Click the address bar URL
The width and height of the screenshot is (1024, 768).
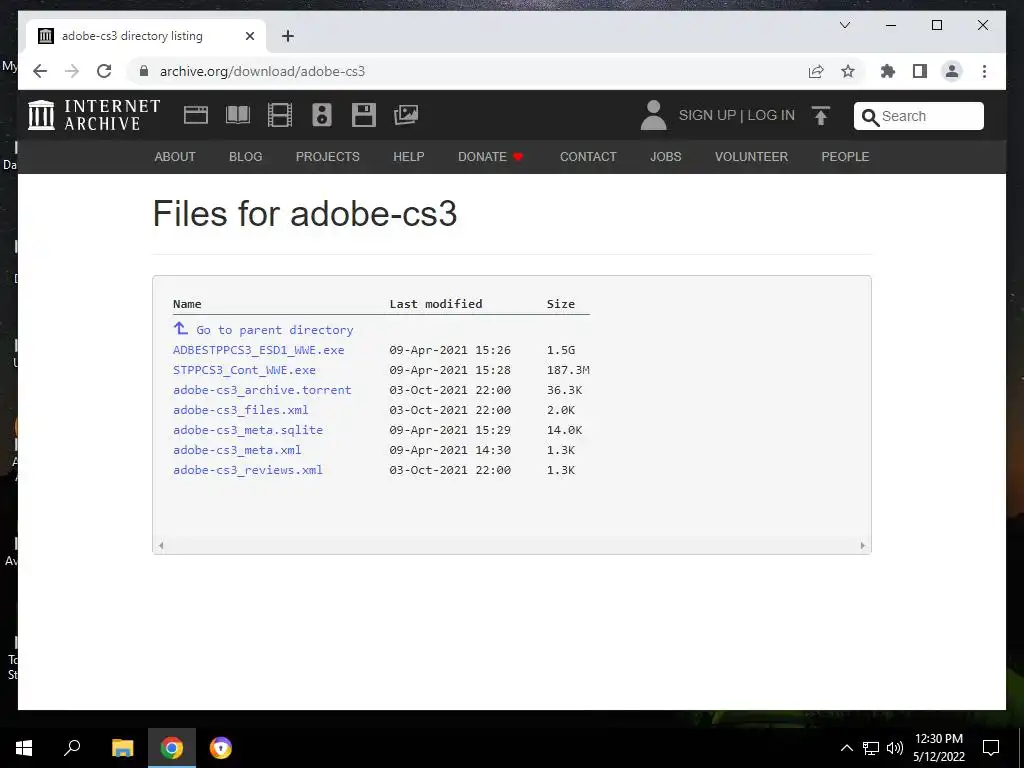click(x=263, y=71)
